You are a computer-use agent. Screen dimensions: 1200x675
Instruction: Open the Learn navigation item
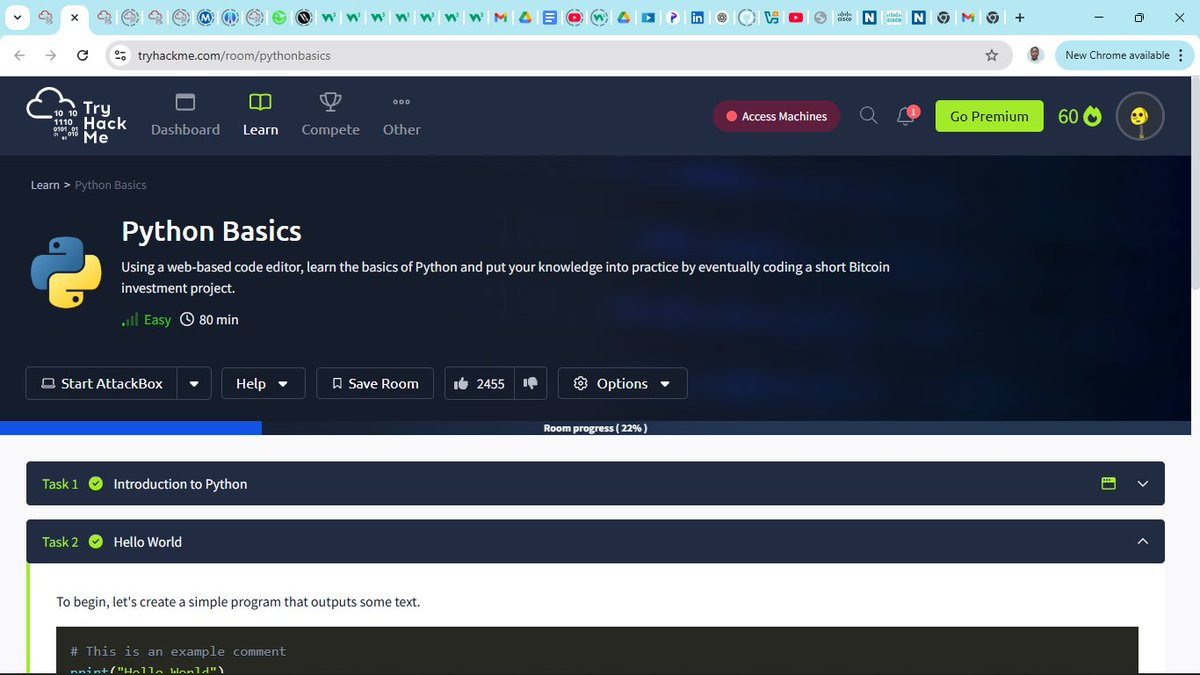260,115
